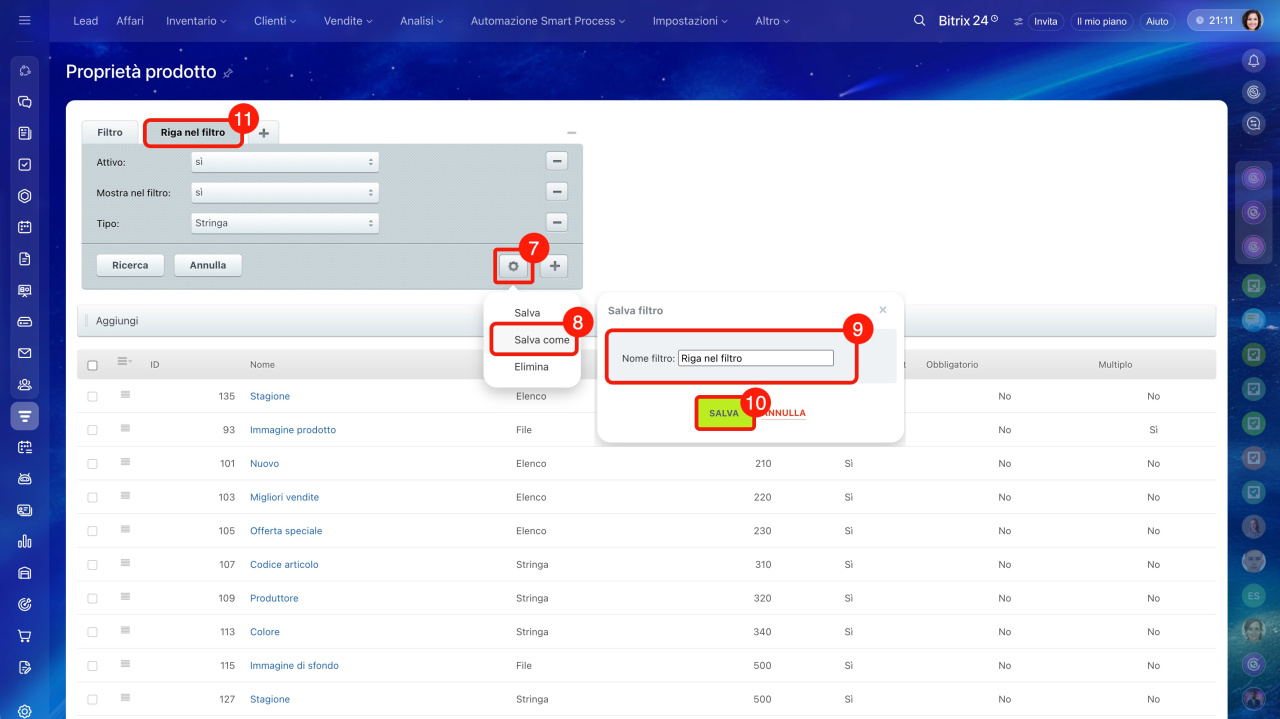Click the hamburger menu icon top left

click(25, 21)
